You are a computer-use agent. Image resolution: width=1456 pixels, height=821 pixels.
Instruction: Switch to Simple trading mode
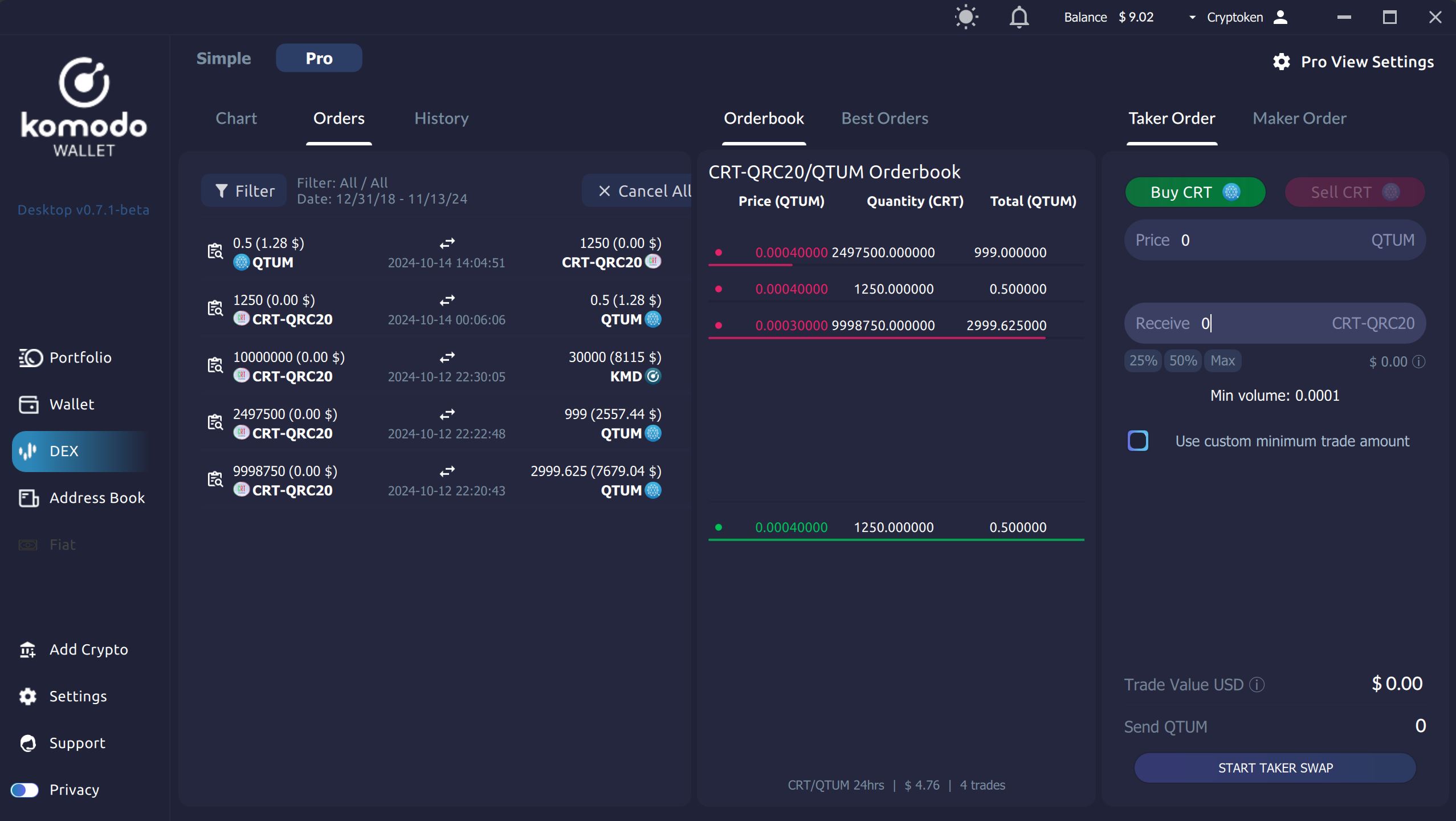click(223, 58)
